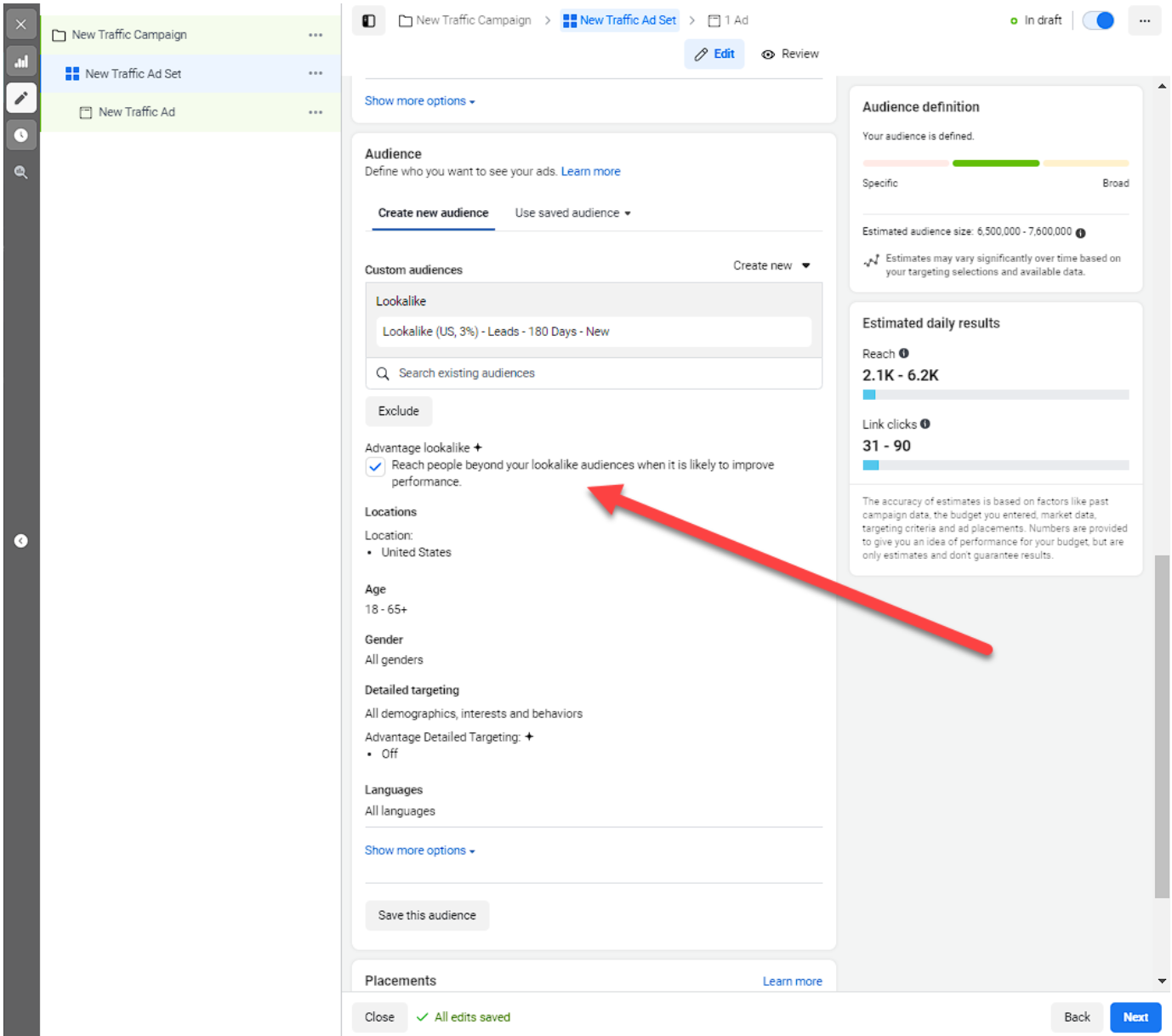Click the magnifier inspect icon in sidebar
Viewport: 1172px width, 1036px height.
click(21, 173)
